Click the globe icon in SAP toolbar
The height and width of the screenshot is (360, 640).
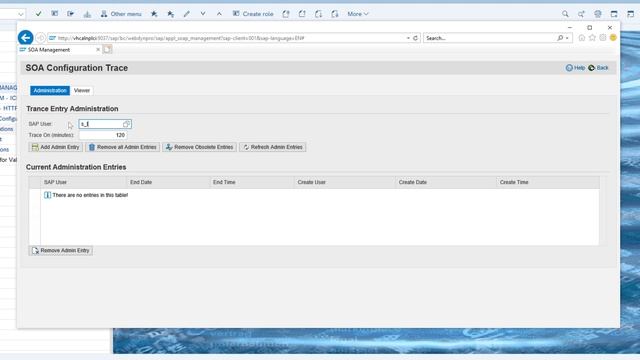coord(598,14)
